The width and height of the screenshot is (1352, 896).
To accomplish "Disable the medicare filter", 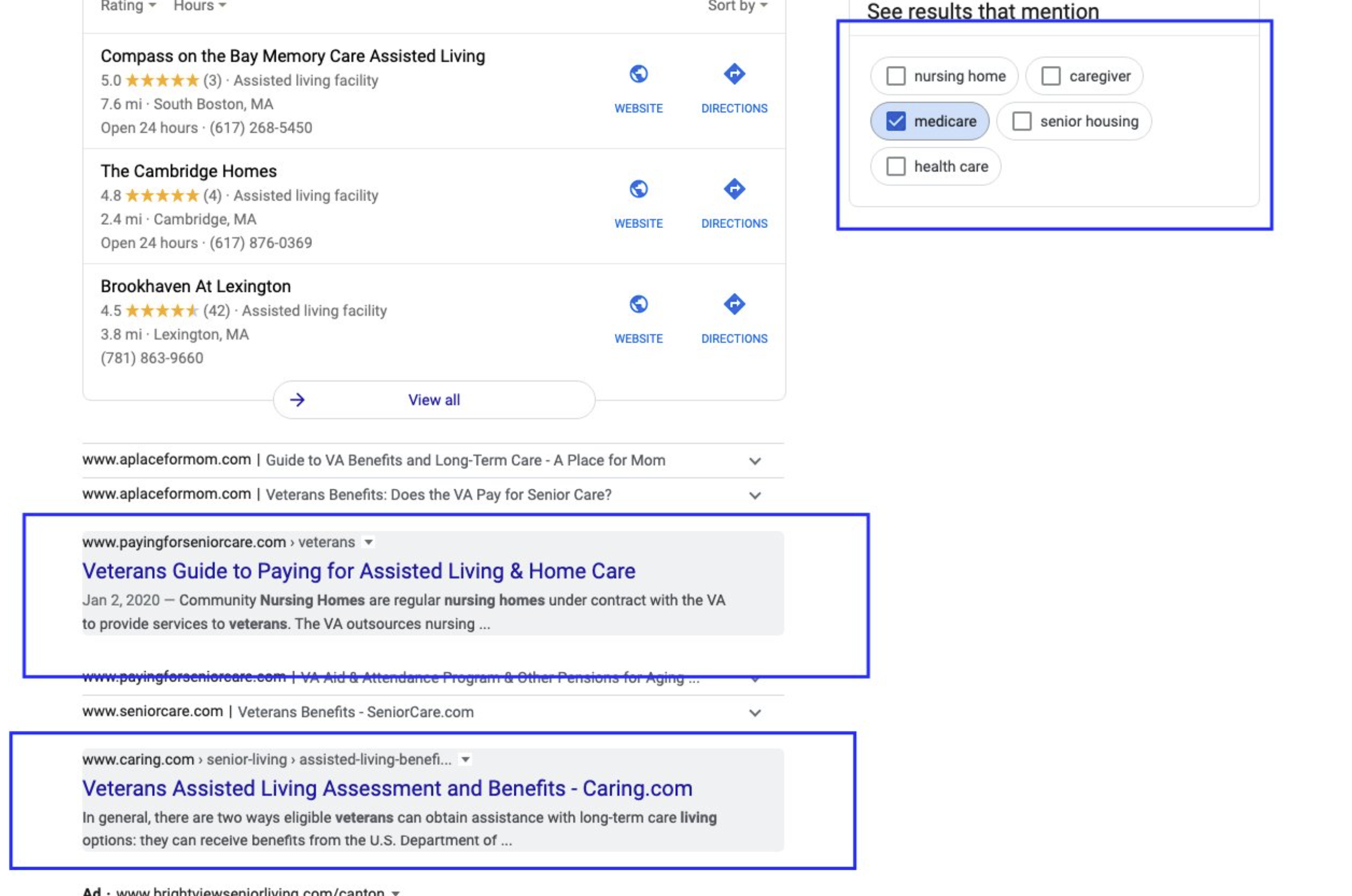I will click(929, 121).
